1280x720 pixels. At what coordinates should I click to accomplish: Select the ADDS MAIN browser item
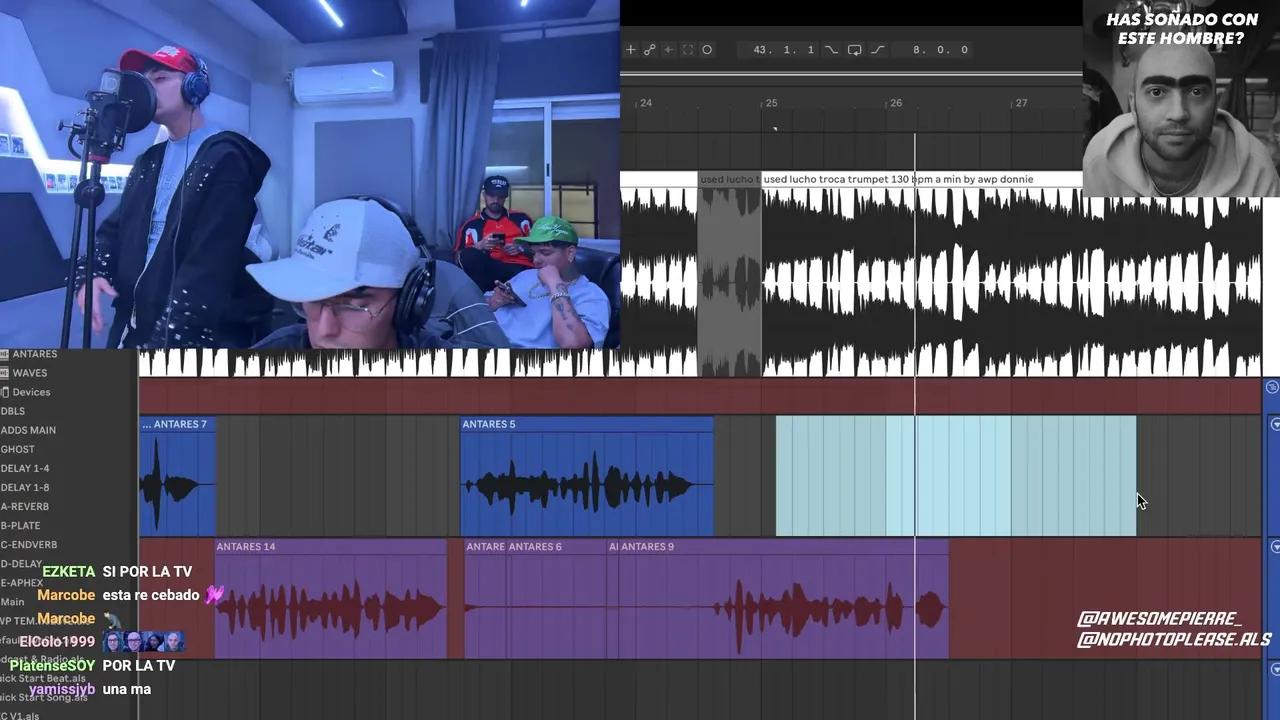pyautogui.click(x=28, y=430)
